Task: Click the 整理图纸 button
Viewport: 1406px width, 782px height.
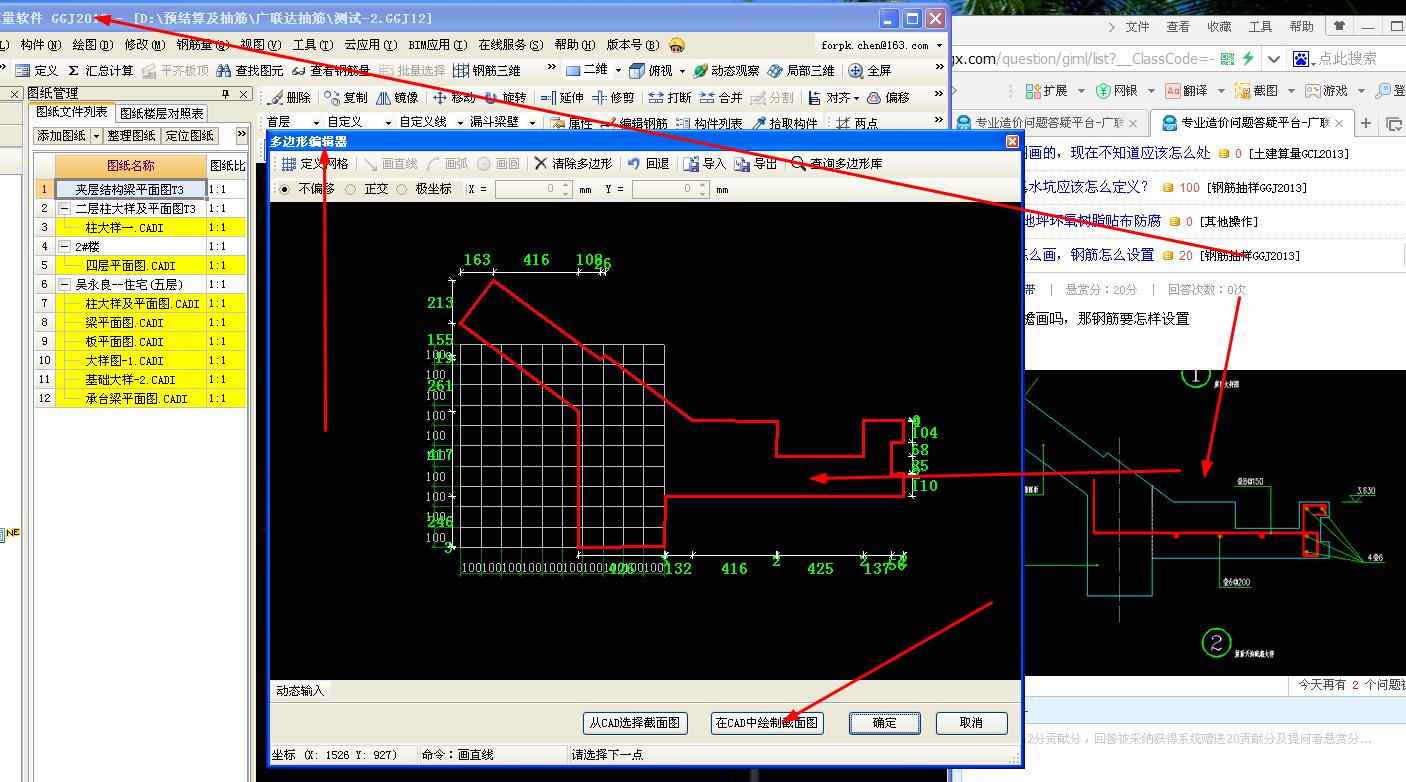Action: [132, 136]
